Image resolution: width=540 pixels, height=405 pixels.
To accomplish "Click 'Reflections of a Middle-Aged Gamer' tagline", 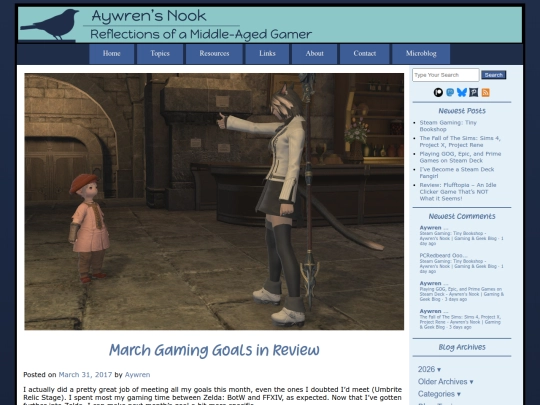I will point(201,34).
